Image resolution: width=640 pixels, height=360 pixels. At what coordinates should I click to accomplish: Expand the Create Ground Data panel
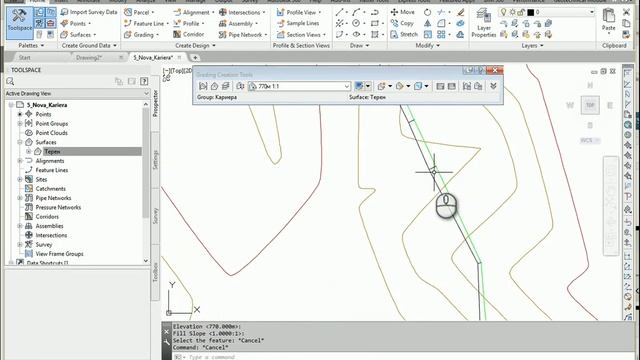coord(89,46)
